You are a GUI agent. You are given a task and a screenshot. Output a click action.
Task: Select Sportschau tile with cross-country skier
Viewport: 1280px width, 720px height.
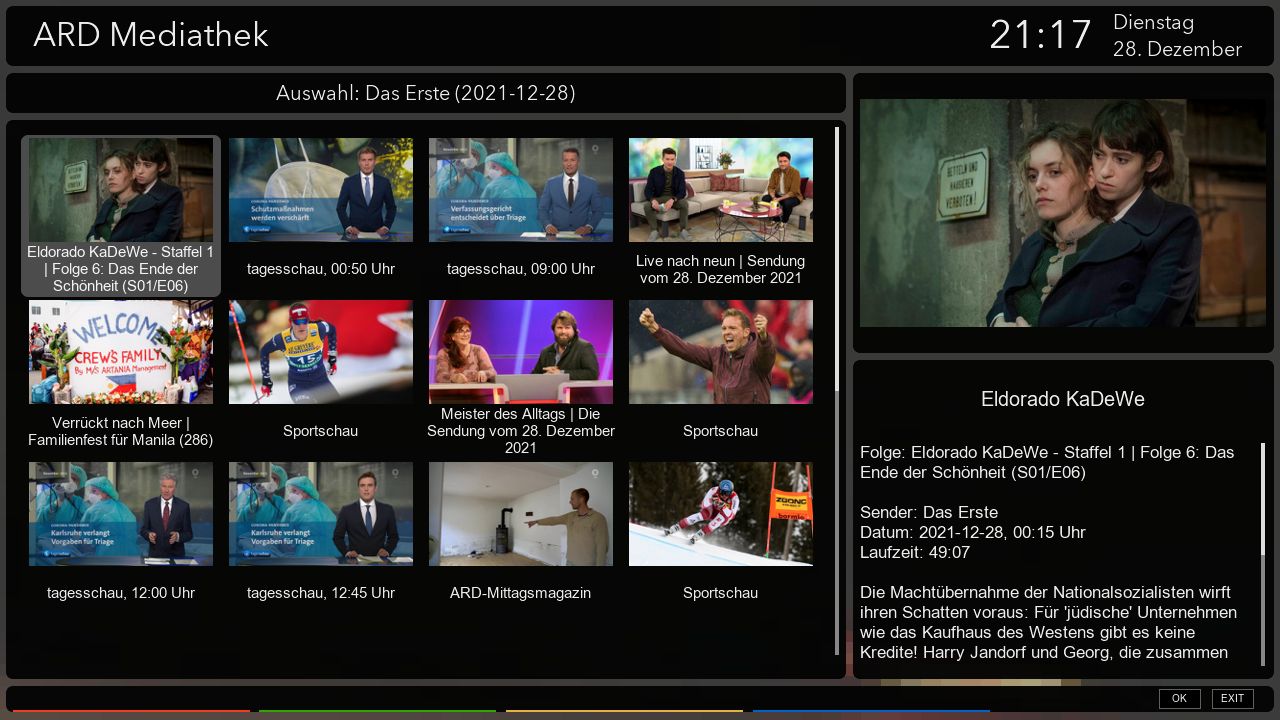tap(320, 352)
